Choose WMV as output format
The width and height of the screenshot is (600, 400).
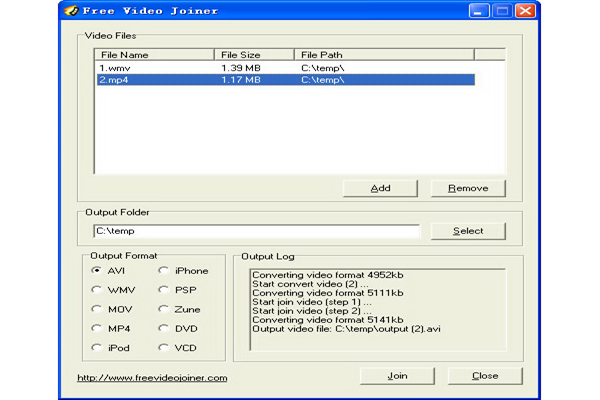coord(97,290)
